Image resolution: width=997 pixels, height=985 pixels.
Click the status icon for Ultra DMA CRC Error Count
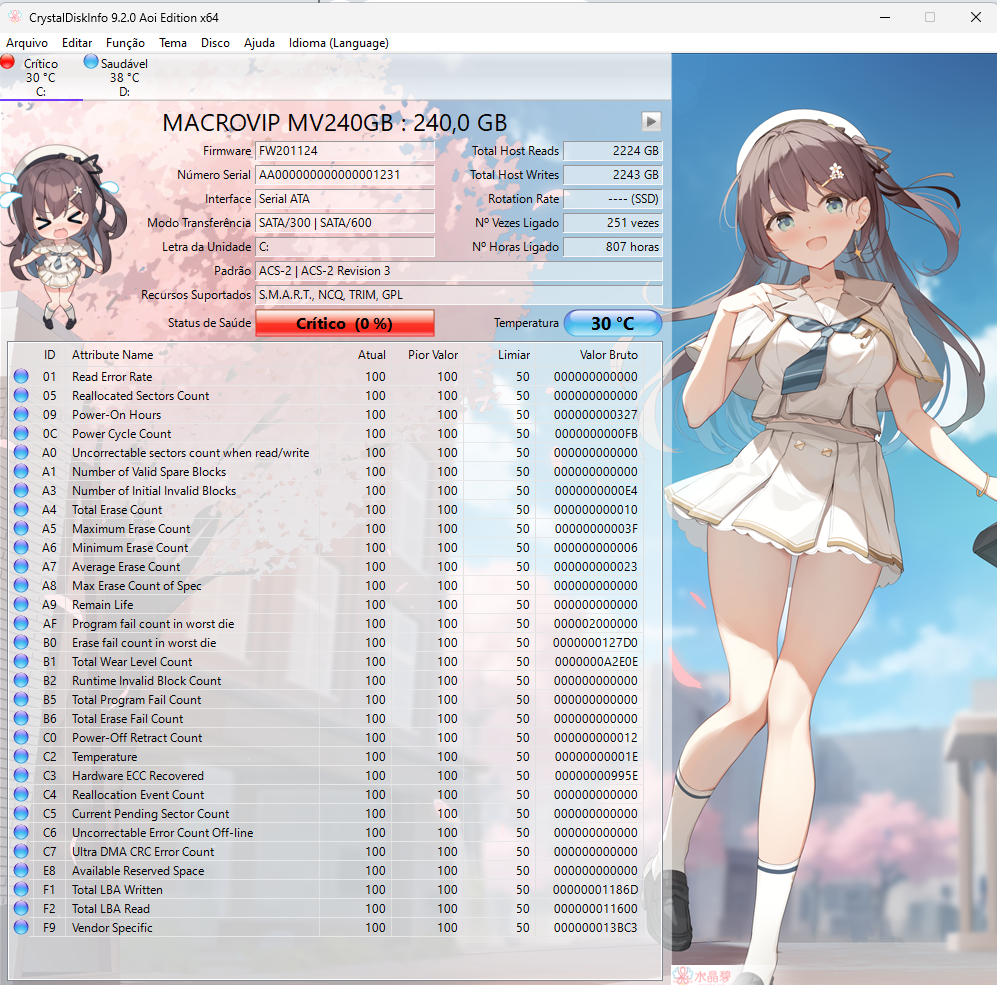click(x=21, y=851)
